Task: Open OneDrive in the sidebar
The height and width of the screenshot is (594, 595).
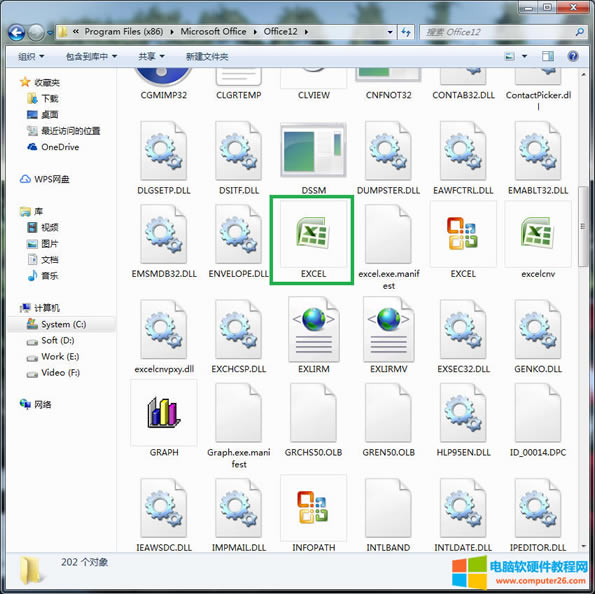Action: 53,147
